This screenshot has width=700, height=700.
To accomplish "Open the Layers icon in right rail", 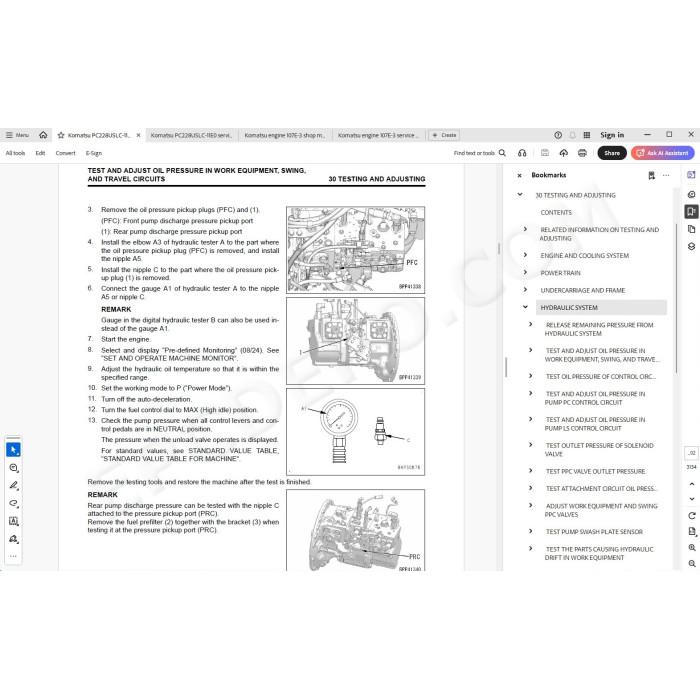I will 691,246.
